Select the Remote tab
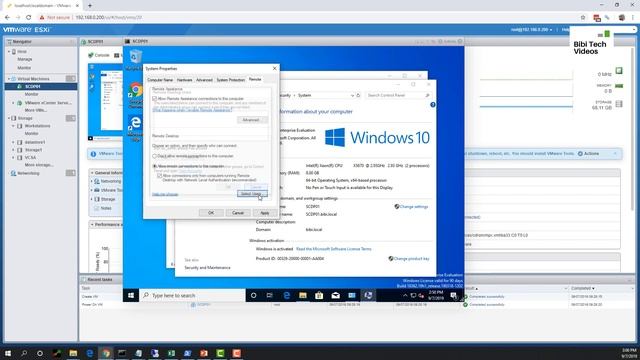Screen dimensions: 640x360 [255, 80]
